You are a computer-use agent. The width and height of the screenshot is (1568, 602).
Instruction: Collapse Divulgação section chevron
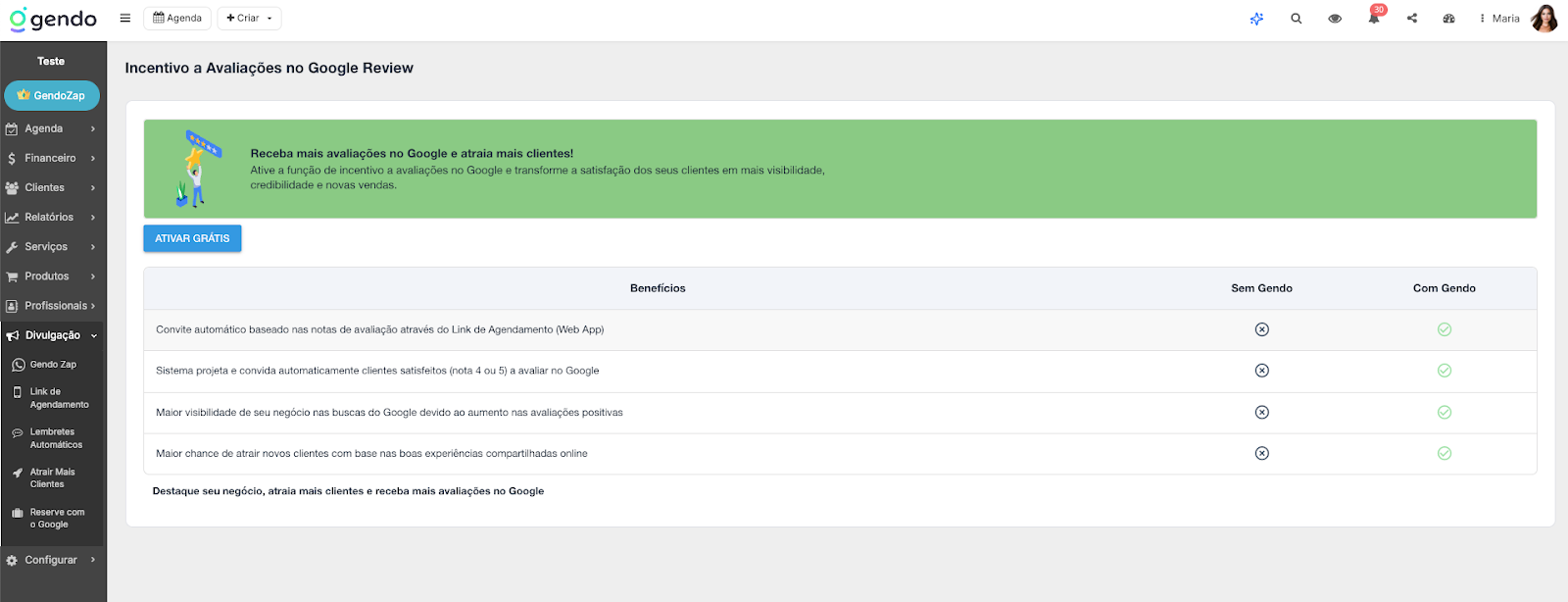tap(94, 335)
